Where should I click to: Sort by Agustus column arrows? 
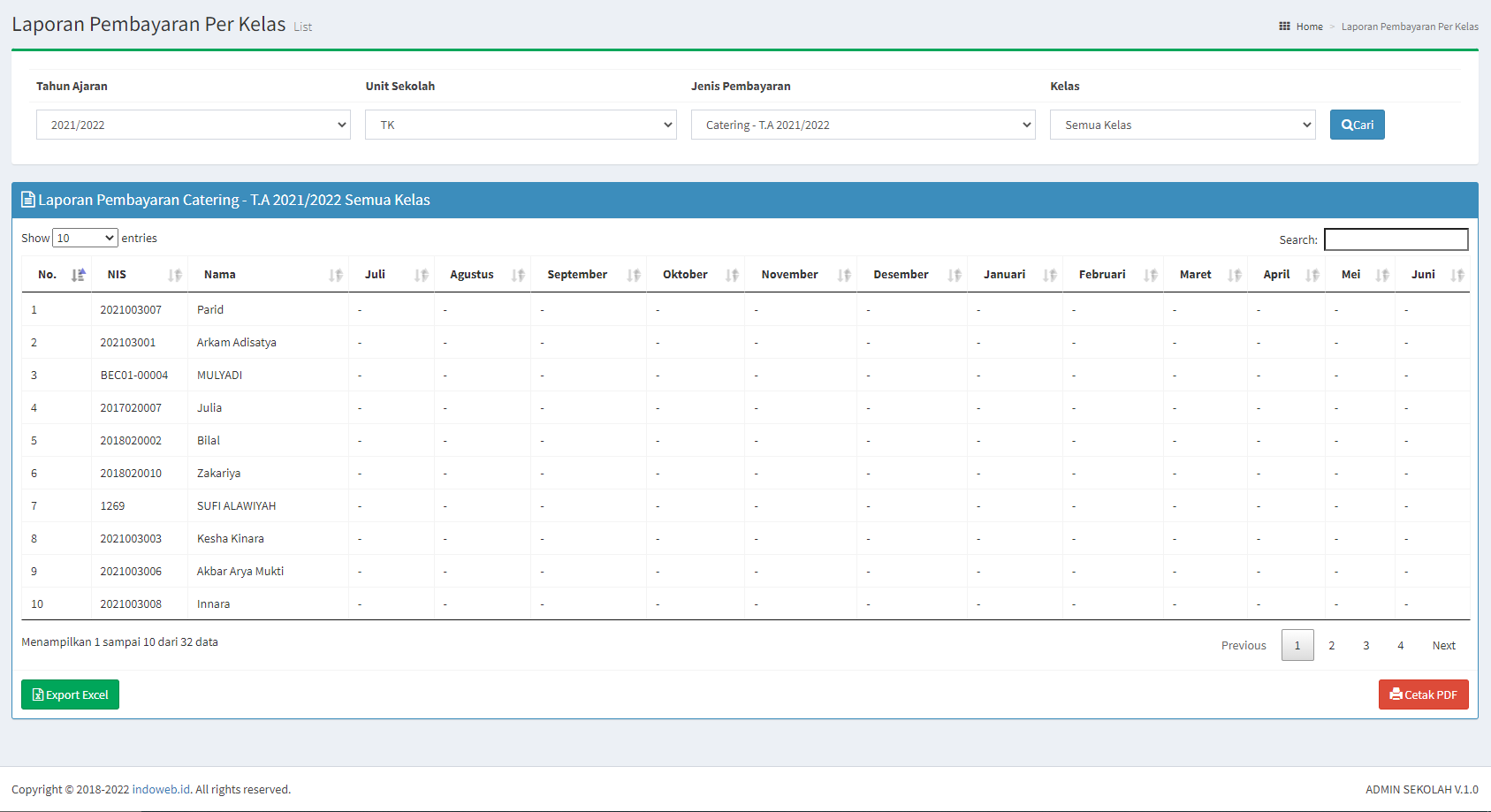pyautogui.click(x=518, y=275)
